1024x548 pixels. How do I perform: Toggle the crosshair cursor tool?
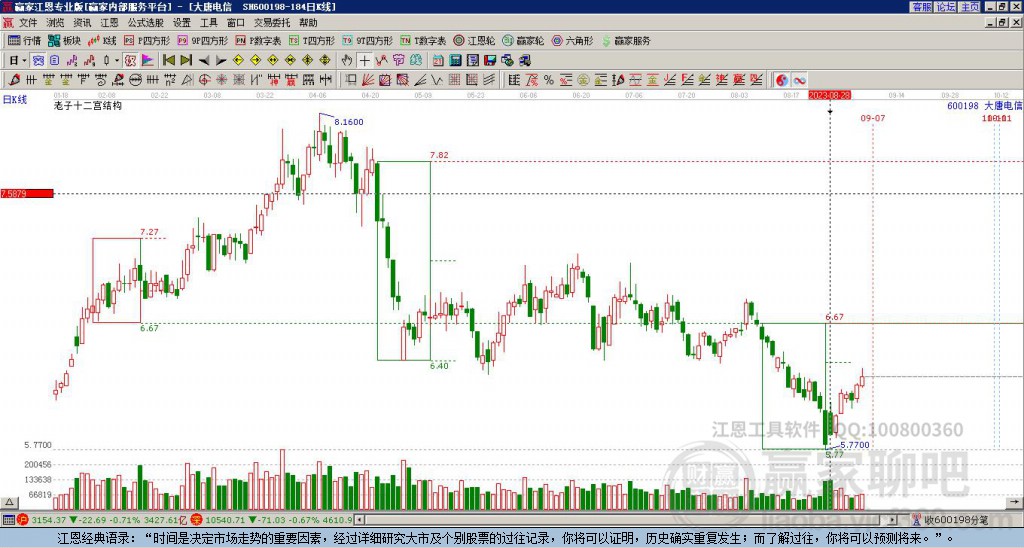[364, 61]
